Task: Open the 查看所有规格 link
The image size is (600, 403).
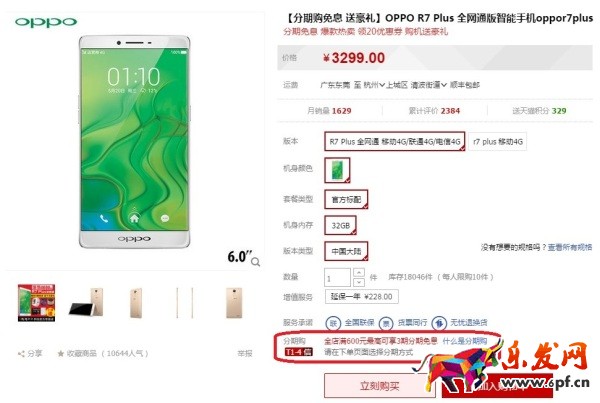Action: tap(570, 248)
